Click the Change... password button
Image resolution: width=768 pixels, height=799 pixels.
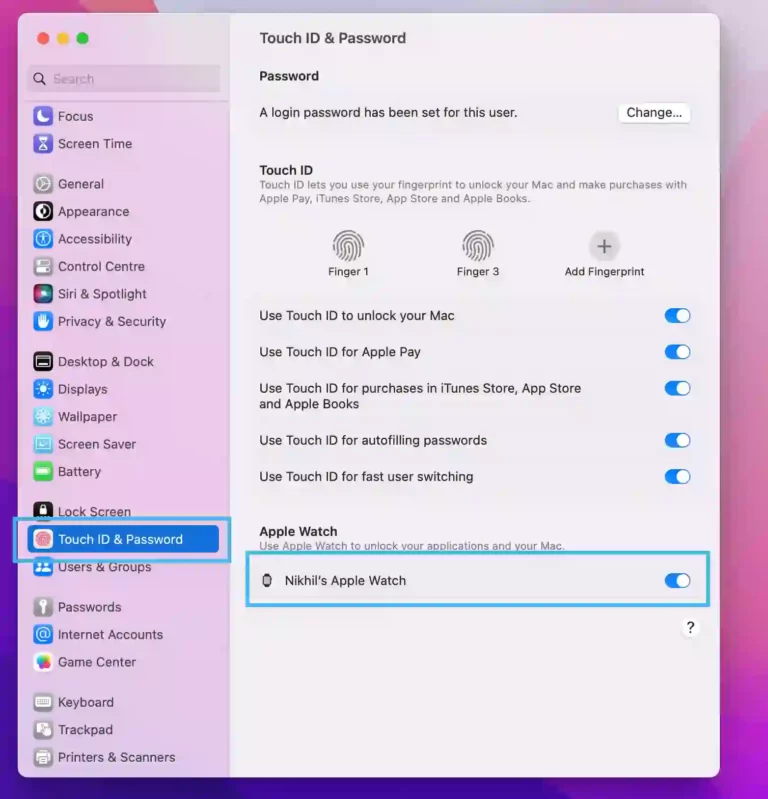[654, 113]
